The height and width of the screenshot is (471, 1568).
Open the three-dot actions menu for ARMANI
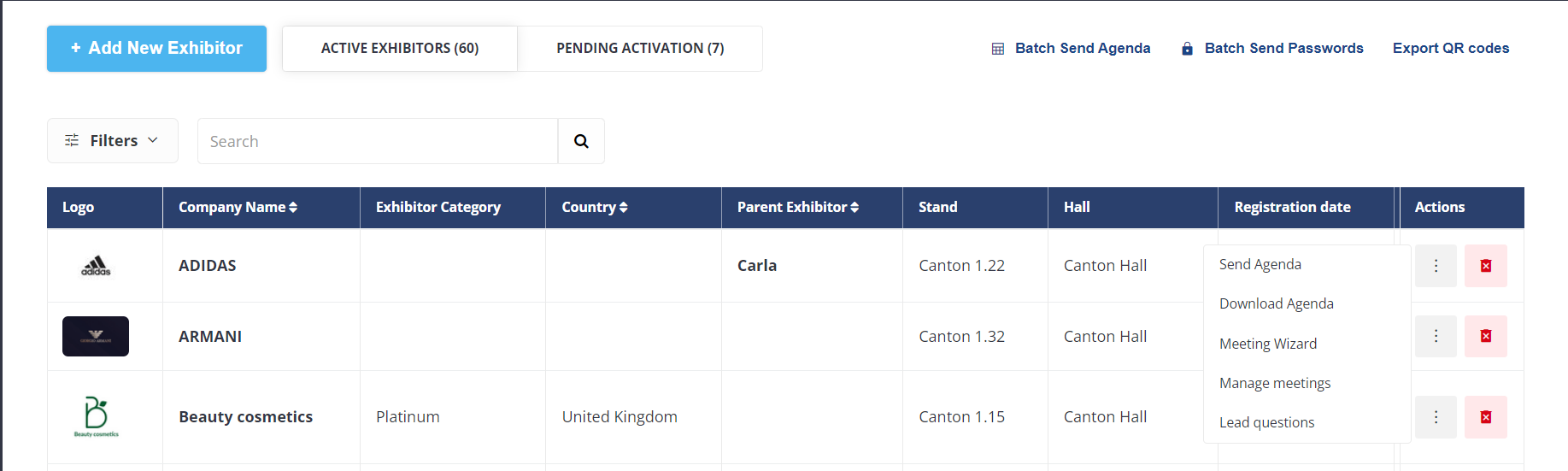[x=1436, y=336]
